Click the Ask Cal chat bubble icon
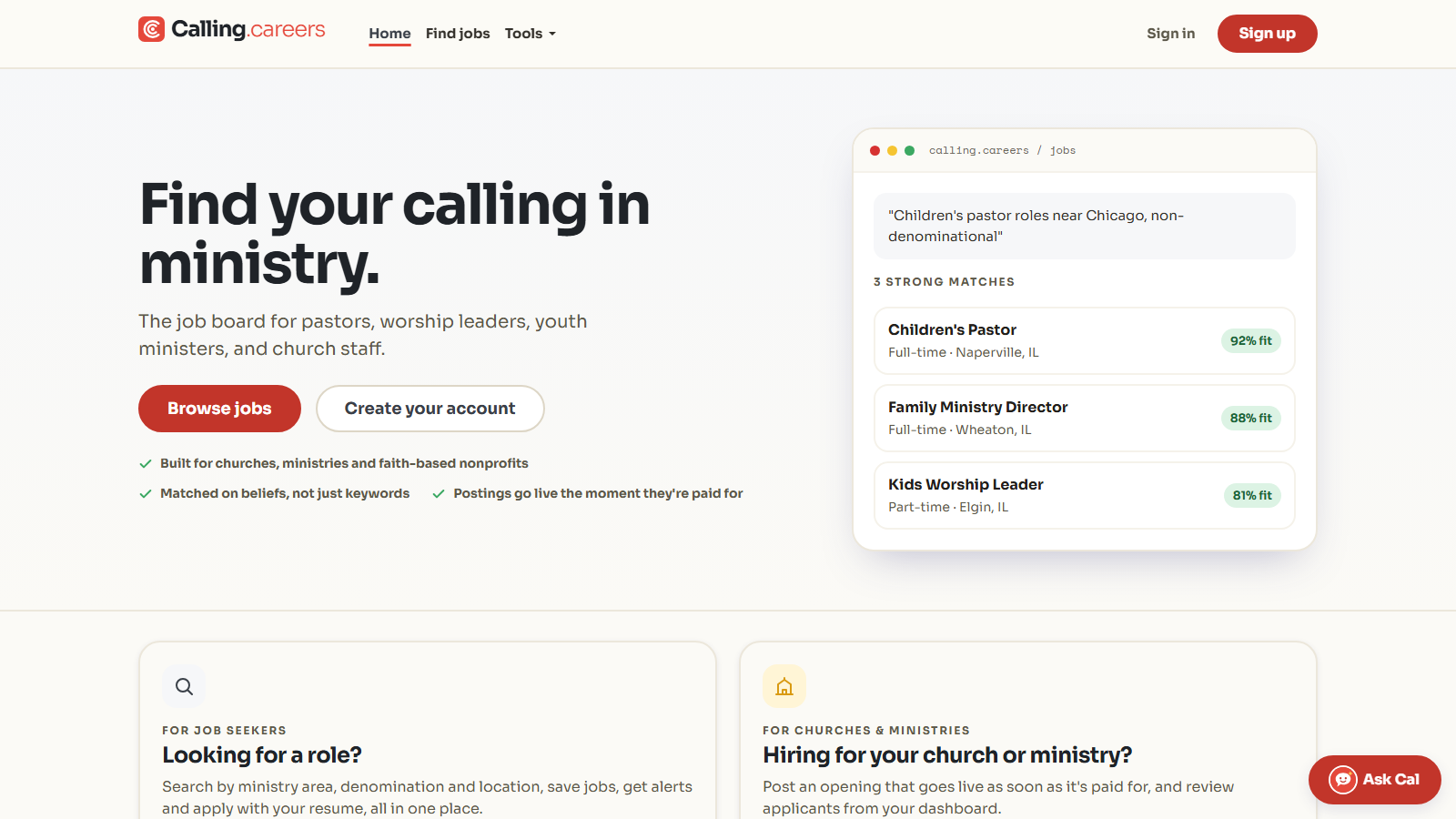This screenshot has height=819, width=1456. coord(1343,780)
